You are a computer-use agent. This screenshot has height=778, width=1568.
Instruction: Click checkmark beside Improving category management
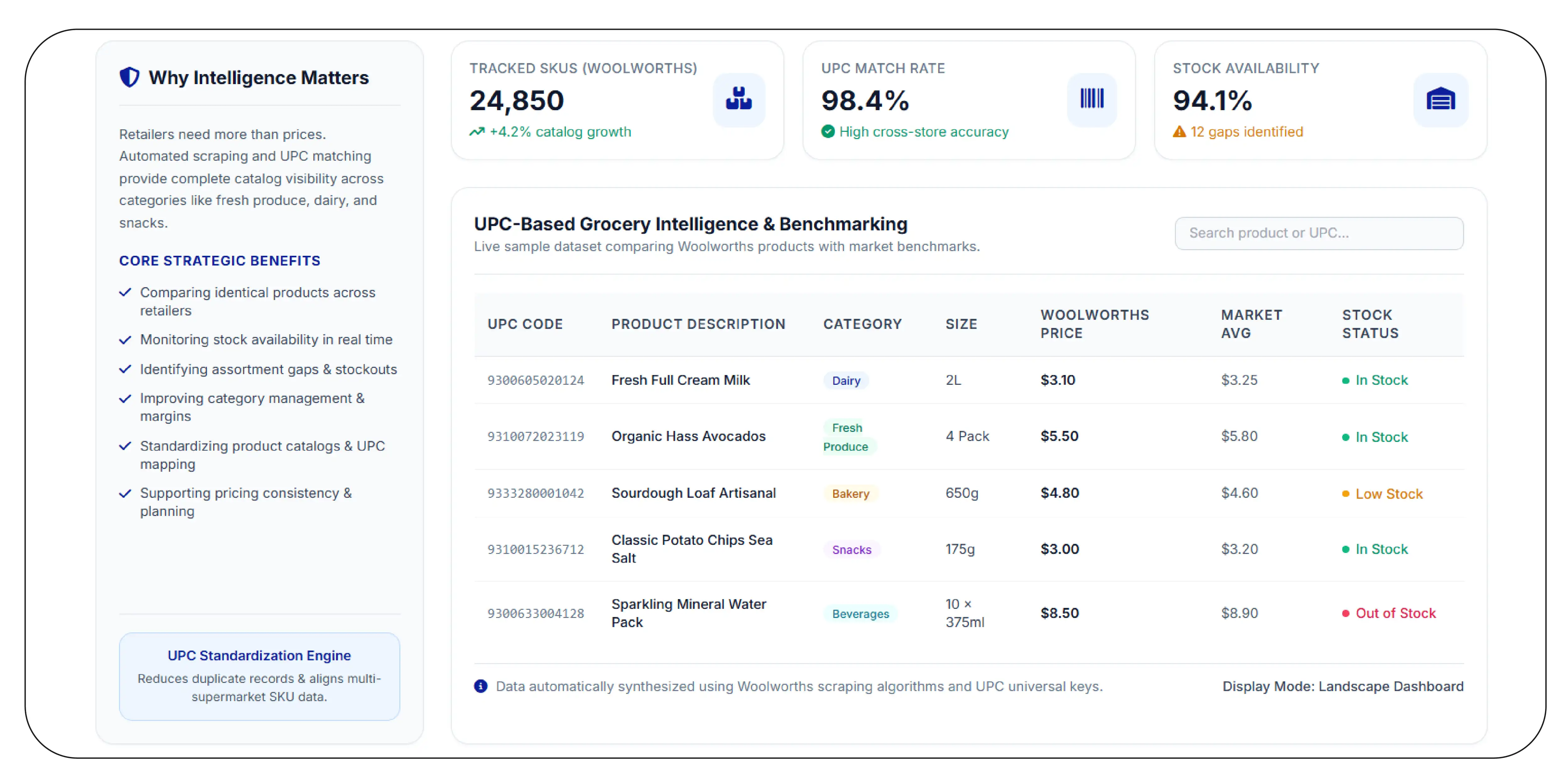point(125,399)
